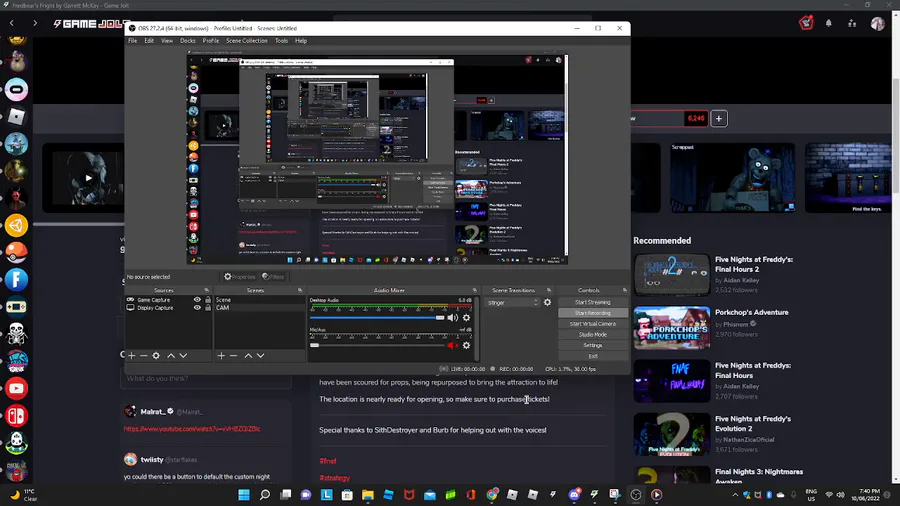900x506 pixels.
Task: Open Malrat's YouTube link in comments
Action: 192,429
